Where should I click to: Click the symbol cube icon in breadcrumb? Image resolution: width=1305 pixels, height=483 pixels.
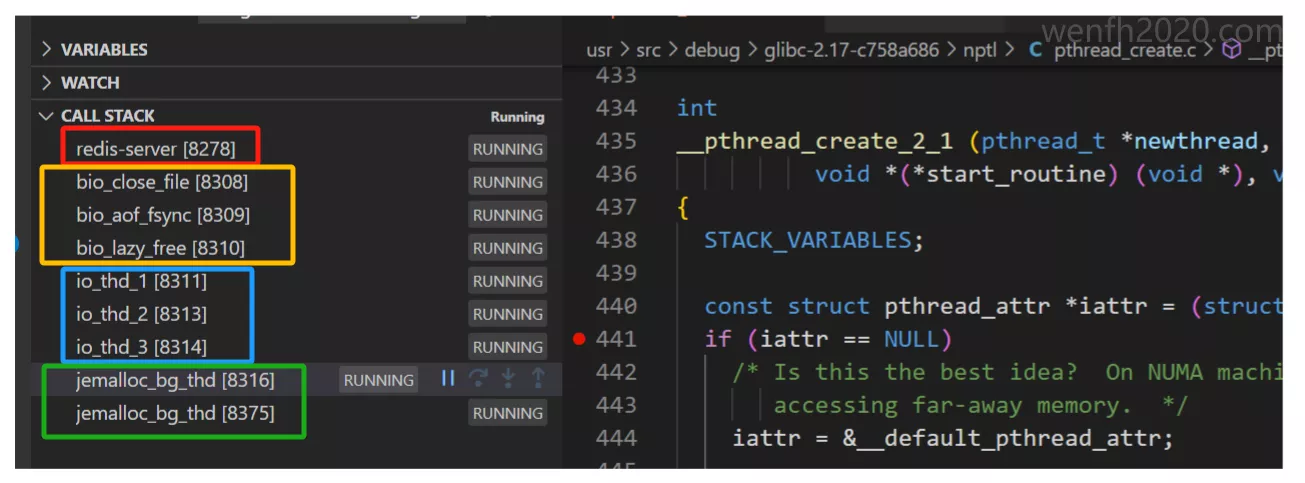pyautogui.click(x=1231, y=49)
